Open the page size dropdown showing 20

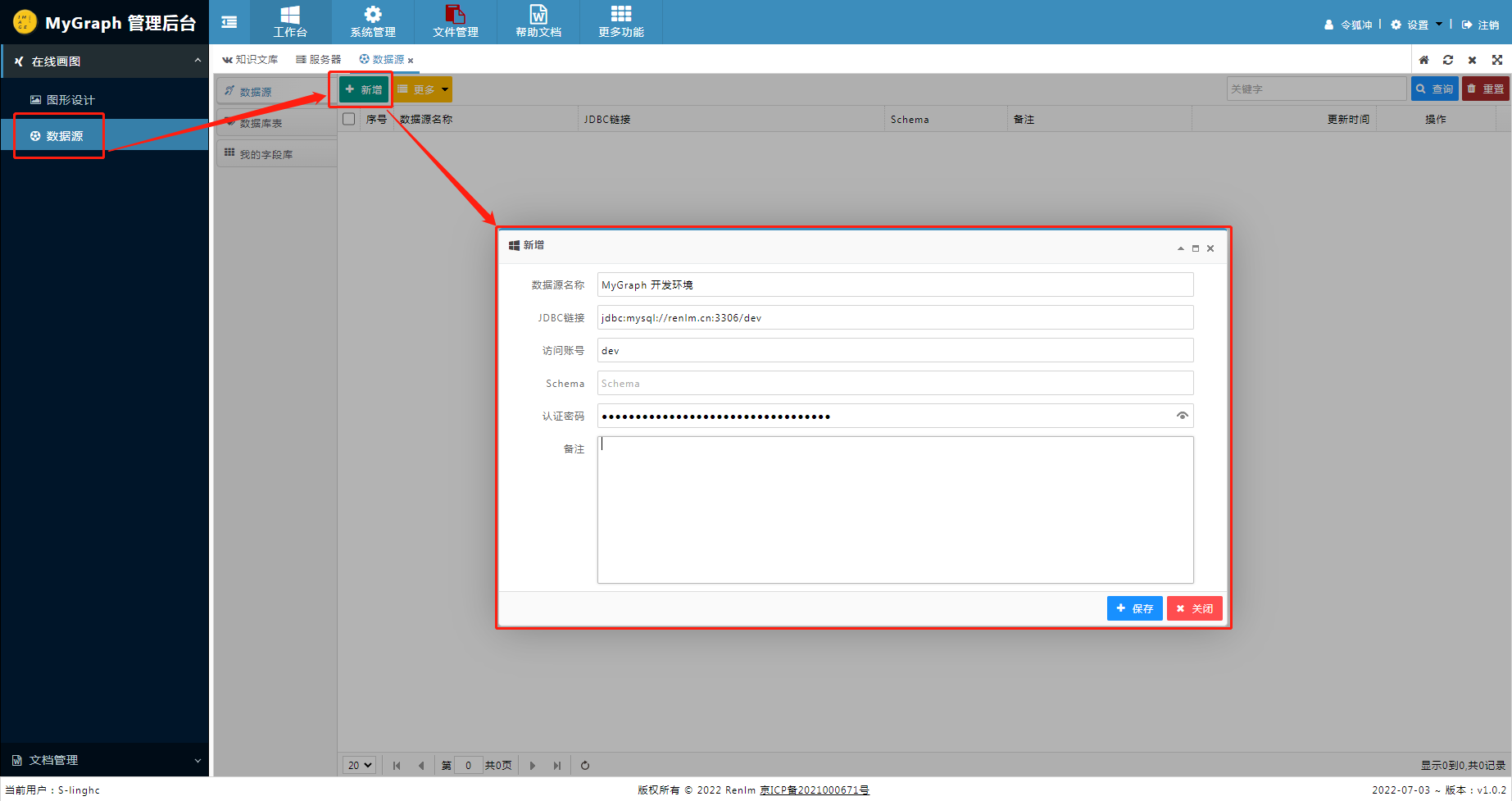coord(359,765)
